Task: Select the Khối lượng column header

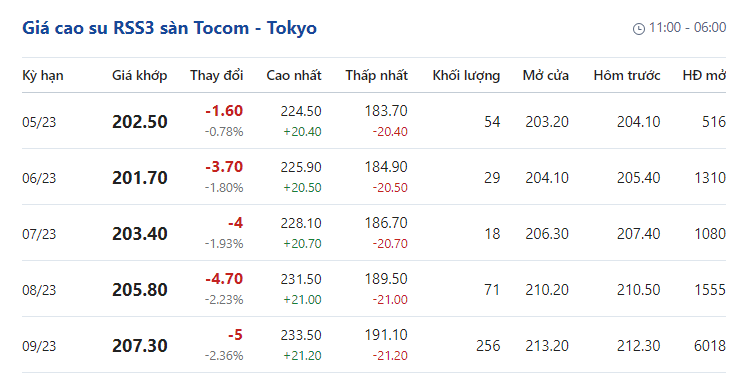Action: 466,76
